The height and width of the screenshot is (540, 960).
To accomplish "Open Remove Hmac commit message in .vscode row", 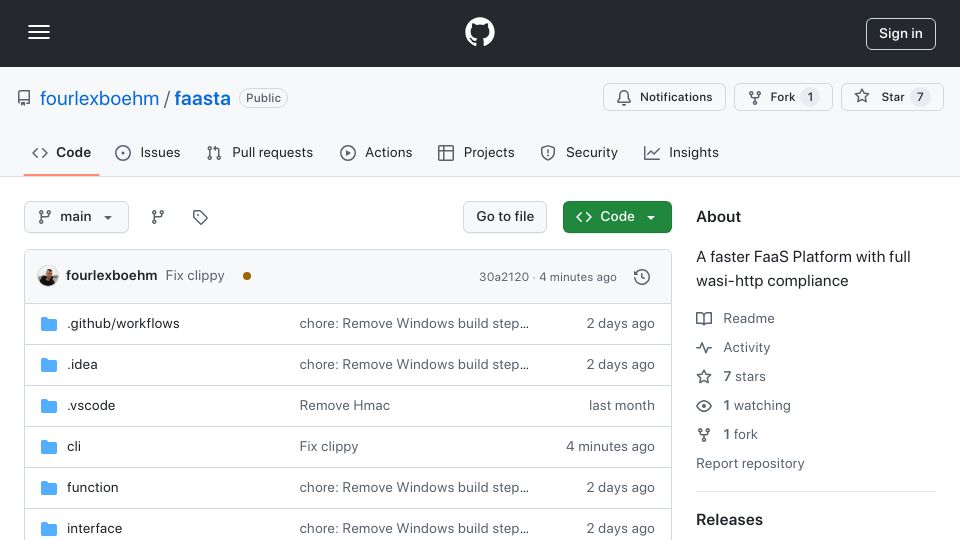I will click(x=345, y=405).
